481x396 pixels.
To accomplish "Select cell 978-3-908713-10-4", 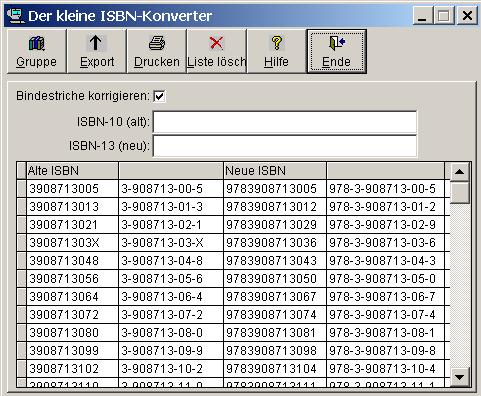I will tap(386, 369).
